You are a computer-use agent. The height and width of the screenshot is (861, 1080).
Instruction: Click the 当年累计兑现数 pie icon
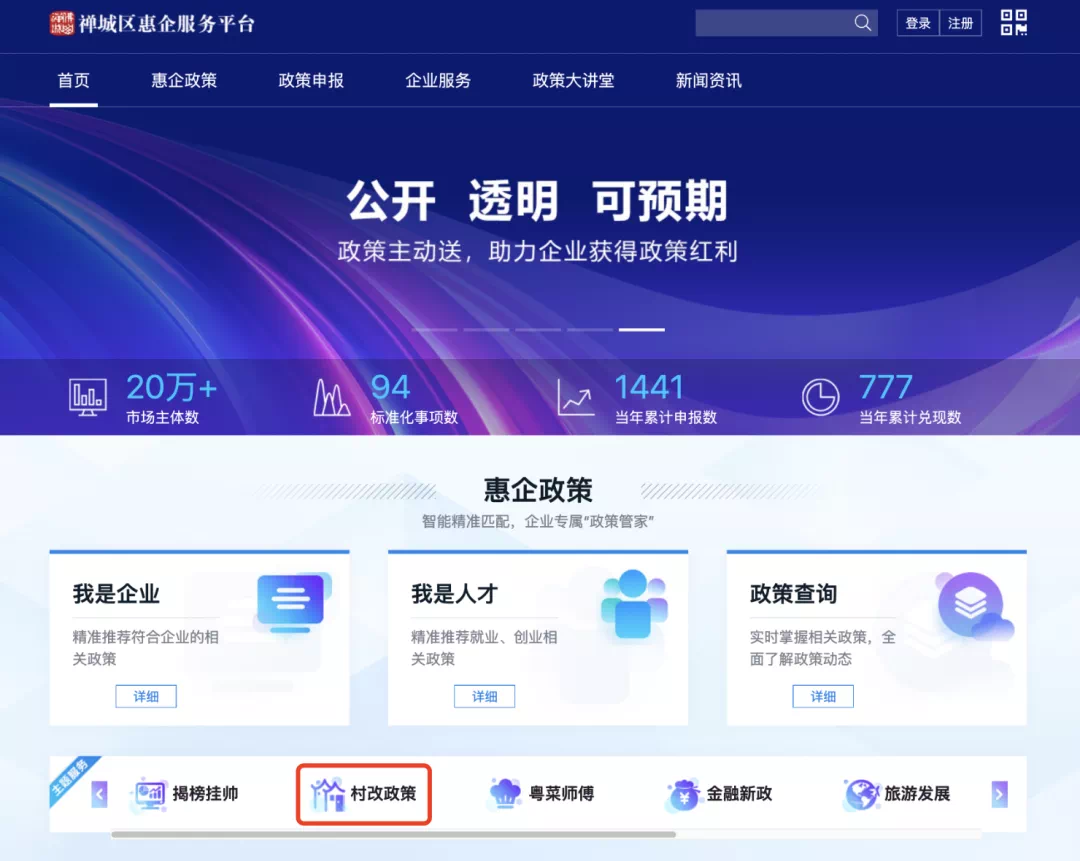click(820, 397)
